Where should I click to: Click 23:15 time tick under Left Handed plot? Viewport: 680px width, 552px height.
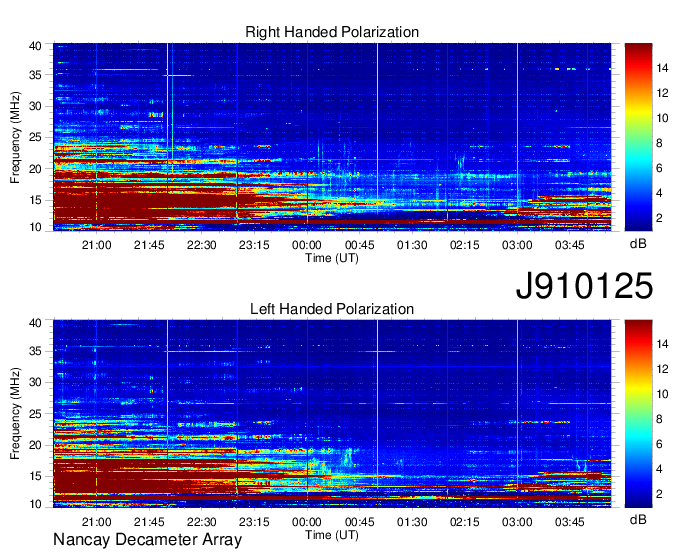pos(254,522)
